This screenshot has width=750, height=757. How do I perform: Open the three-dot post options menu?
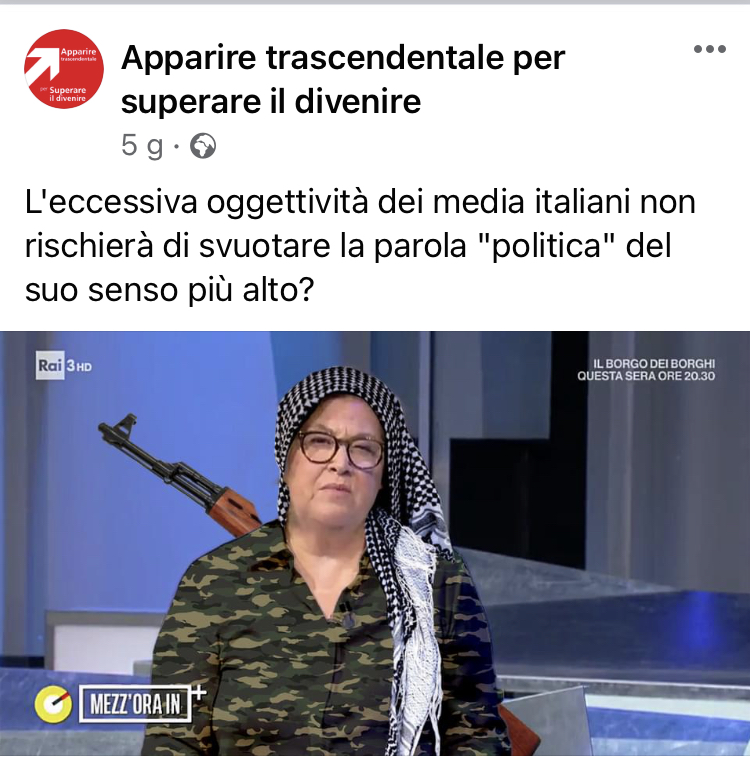709,49
